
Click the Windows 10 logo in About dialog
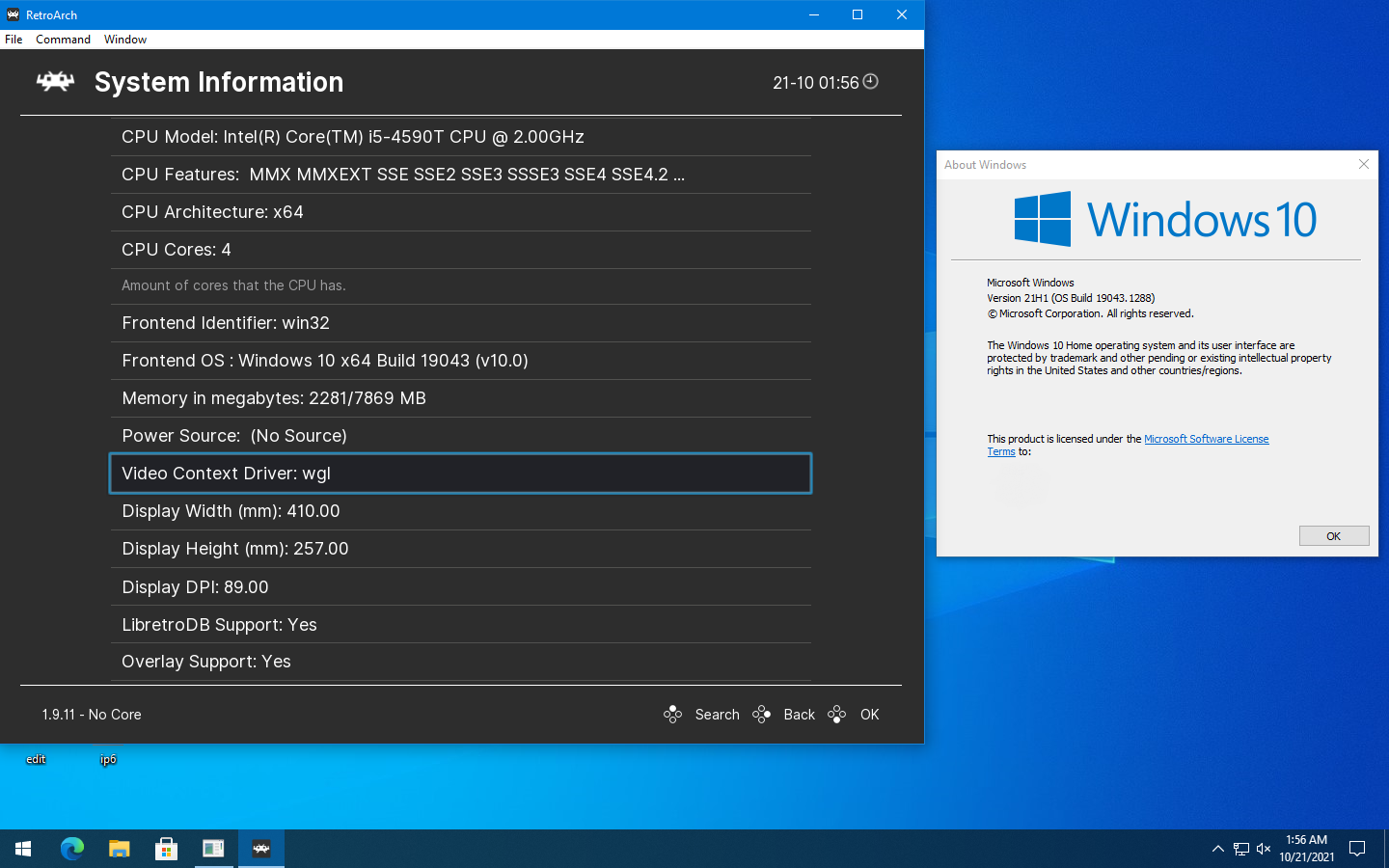1165,219
